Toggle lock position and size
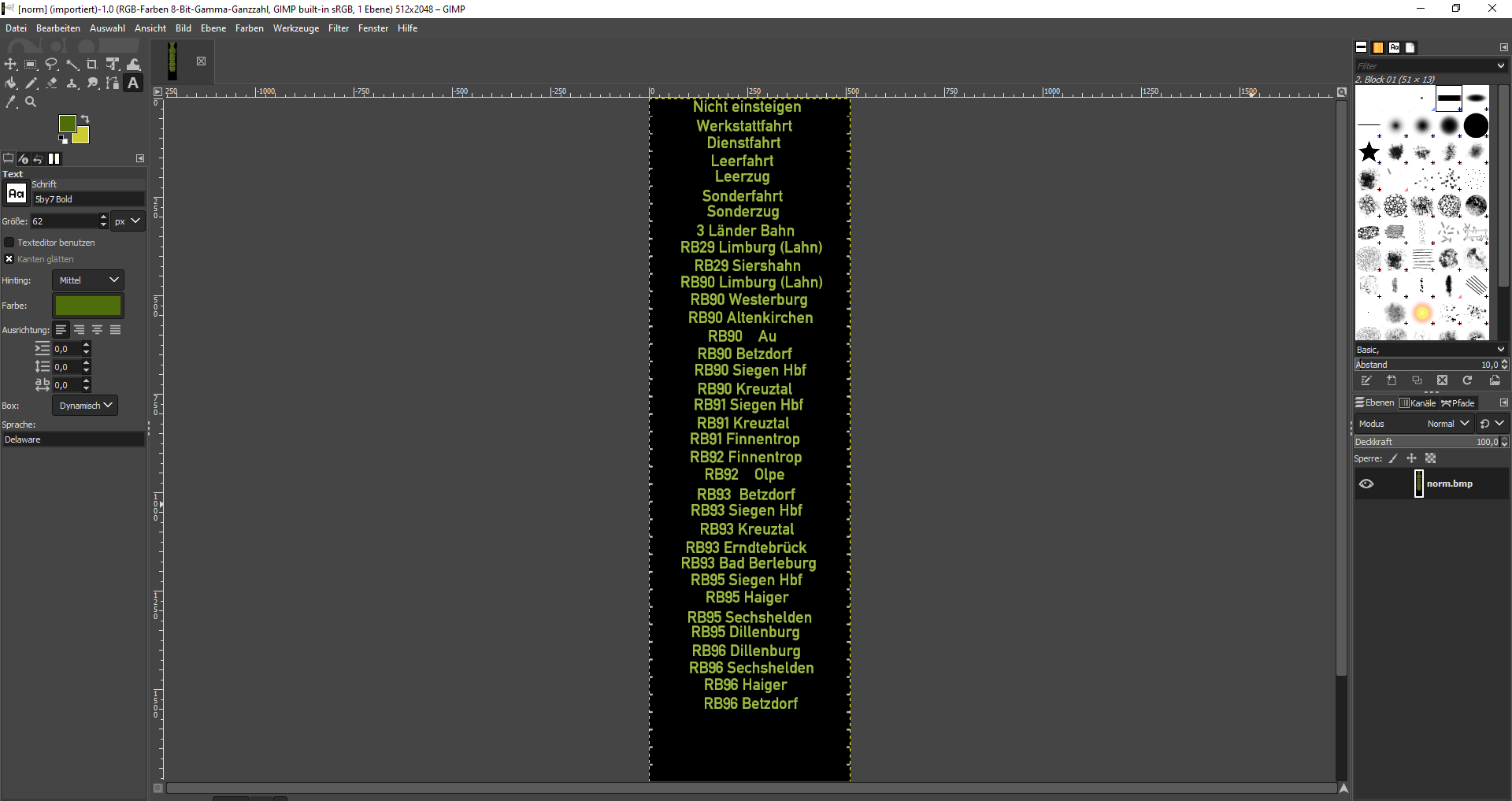 1411,458
